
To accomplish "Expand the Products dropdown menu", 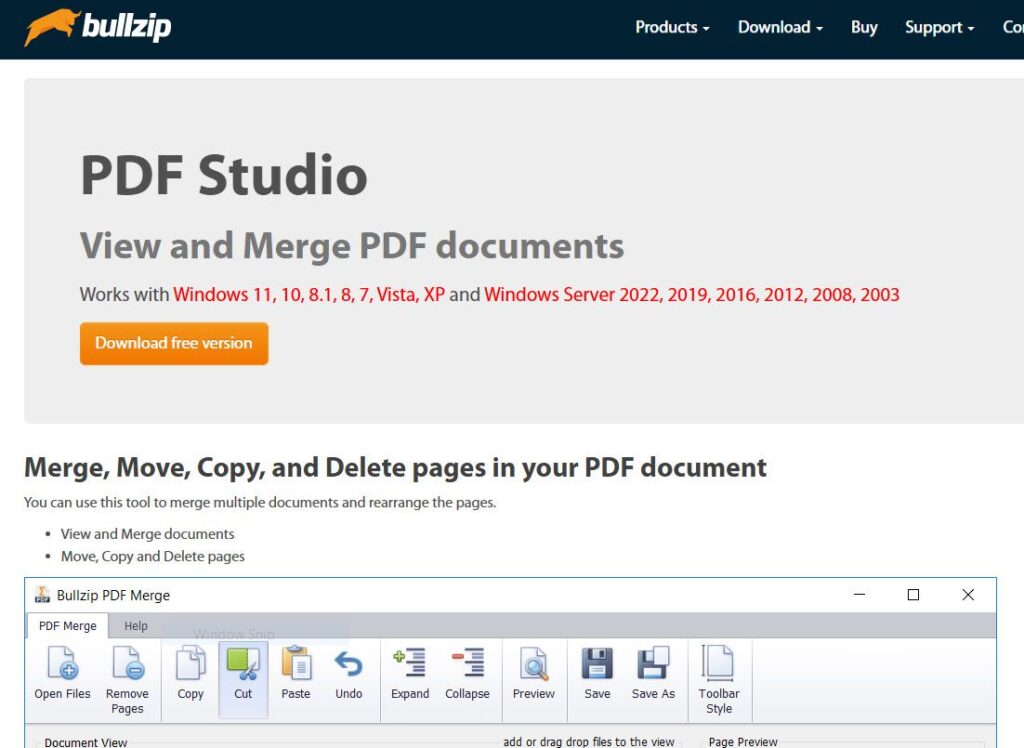I will (x=672, y=28).
